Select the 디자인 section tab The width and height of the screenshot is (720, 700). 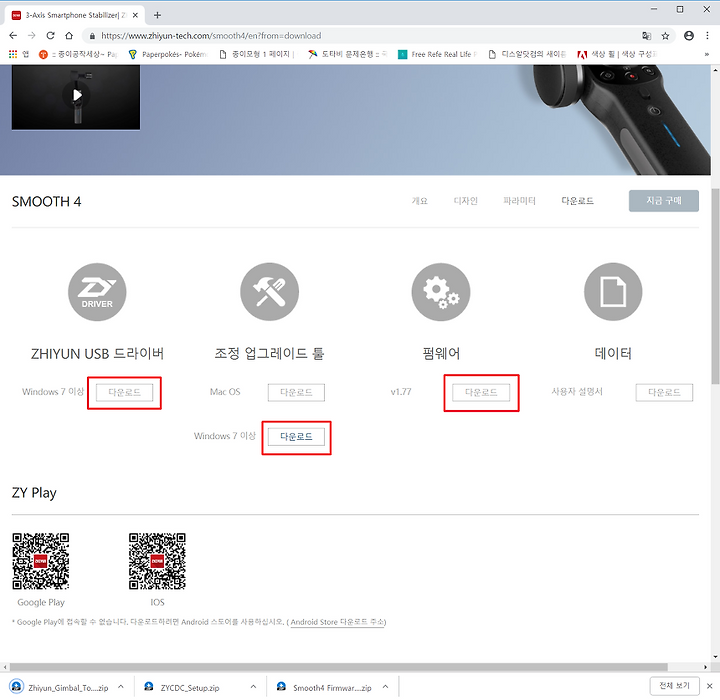465,201
